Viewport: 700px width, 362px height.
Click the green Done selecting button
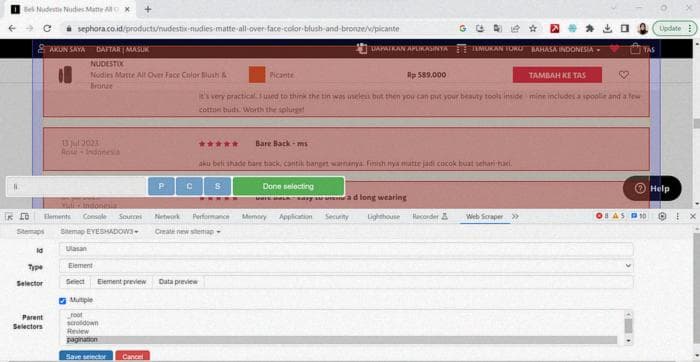288,186
